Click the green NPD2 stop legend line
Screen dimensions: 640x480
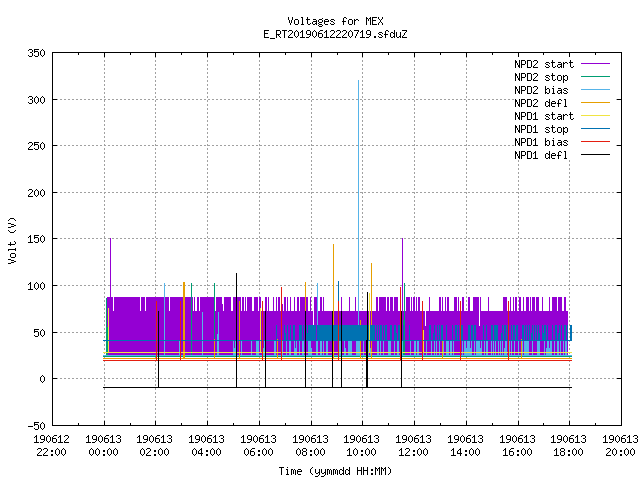tap(596, 77)
